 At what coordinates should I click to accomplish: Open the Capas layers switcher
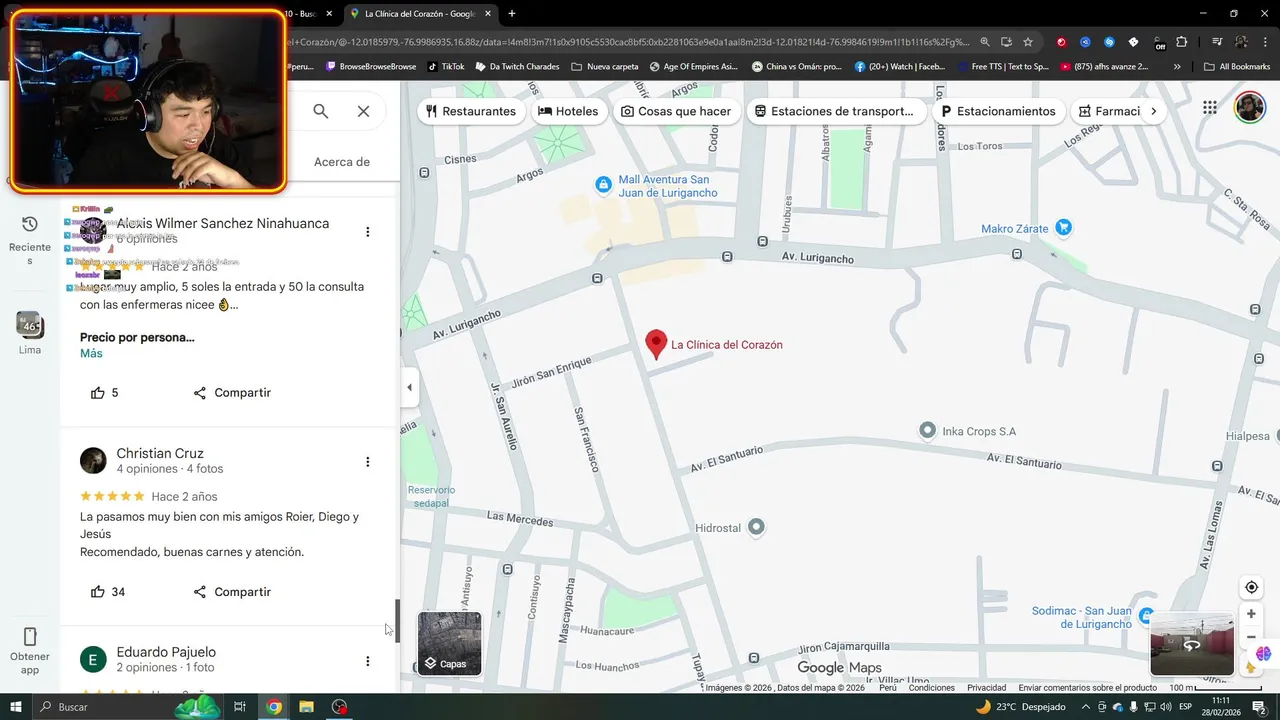(x=449, y=643)
